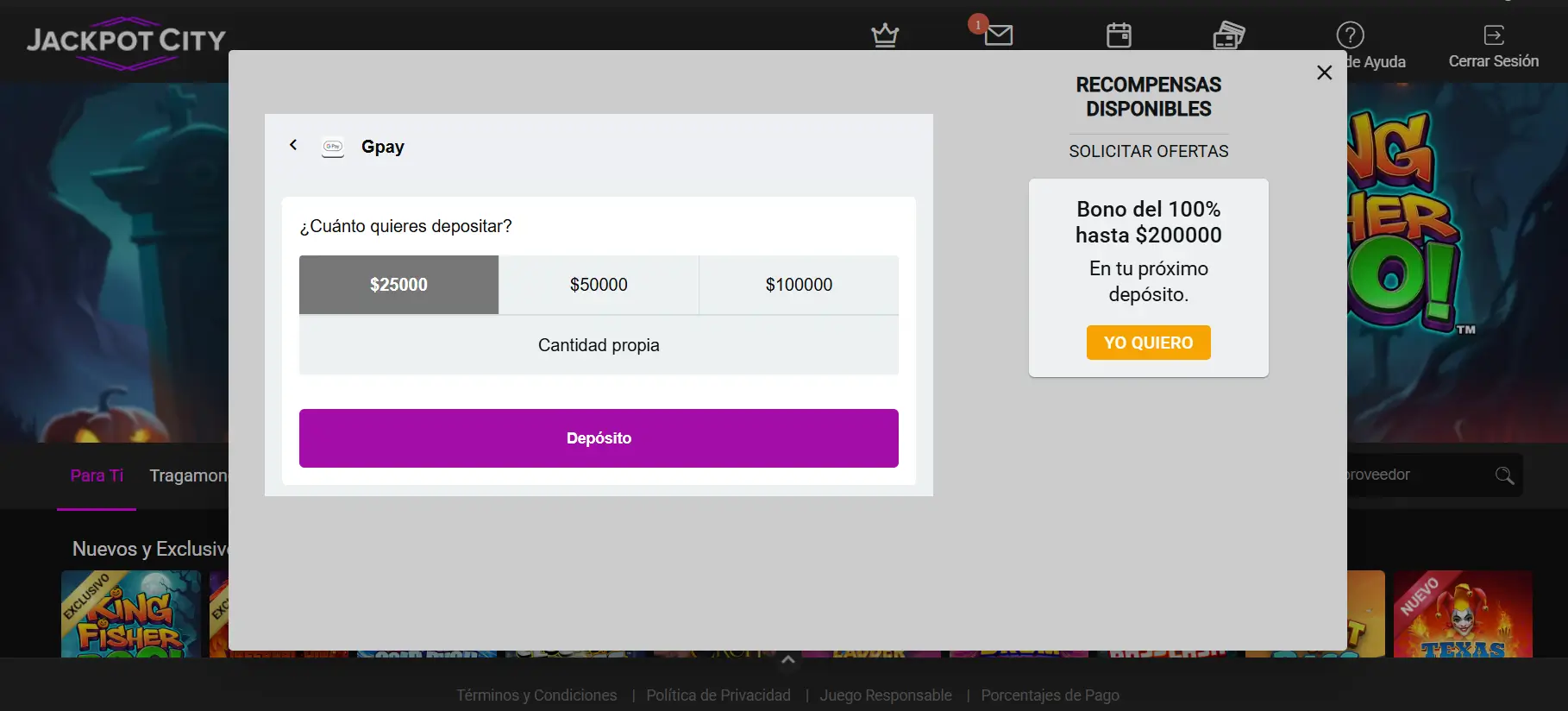Go back using the arrow beside Gpay
This screenshot has width=1568, height=711.
pyautogui.click(x=293, y=145)
